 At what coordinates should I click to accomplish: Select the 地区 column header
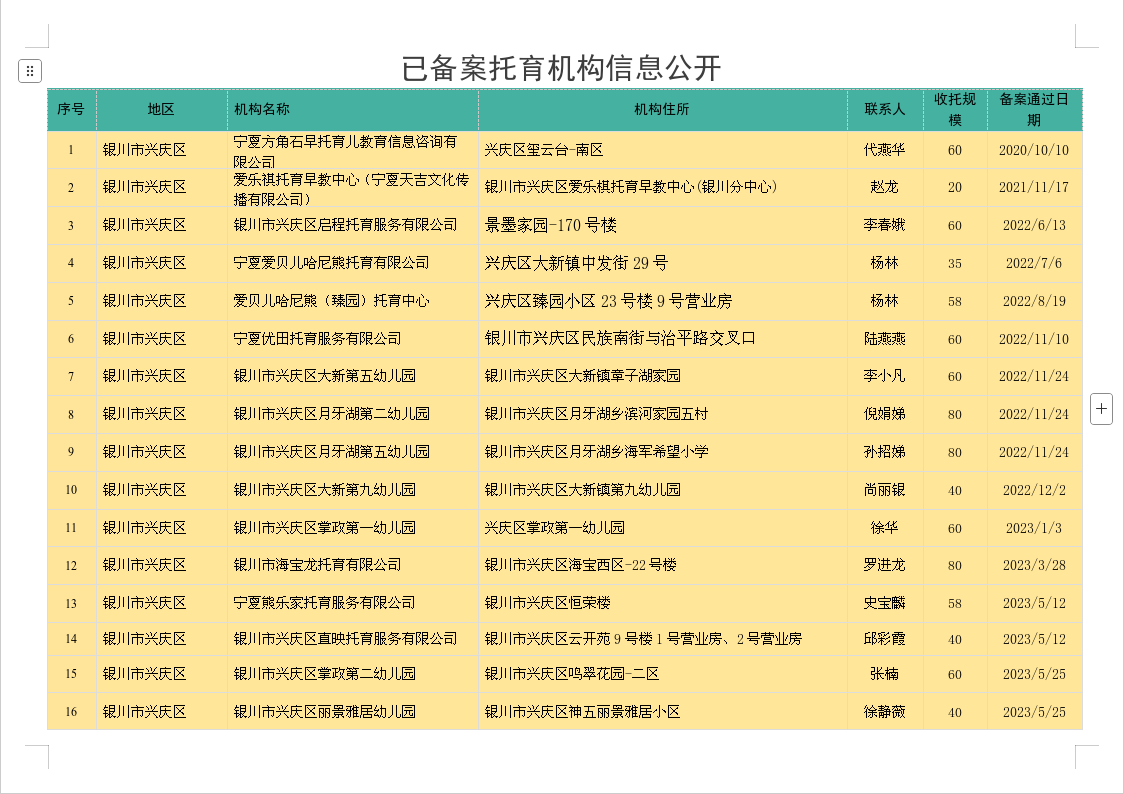(x=161, y=109)
